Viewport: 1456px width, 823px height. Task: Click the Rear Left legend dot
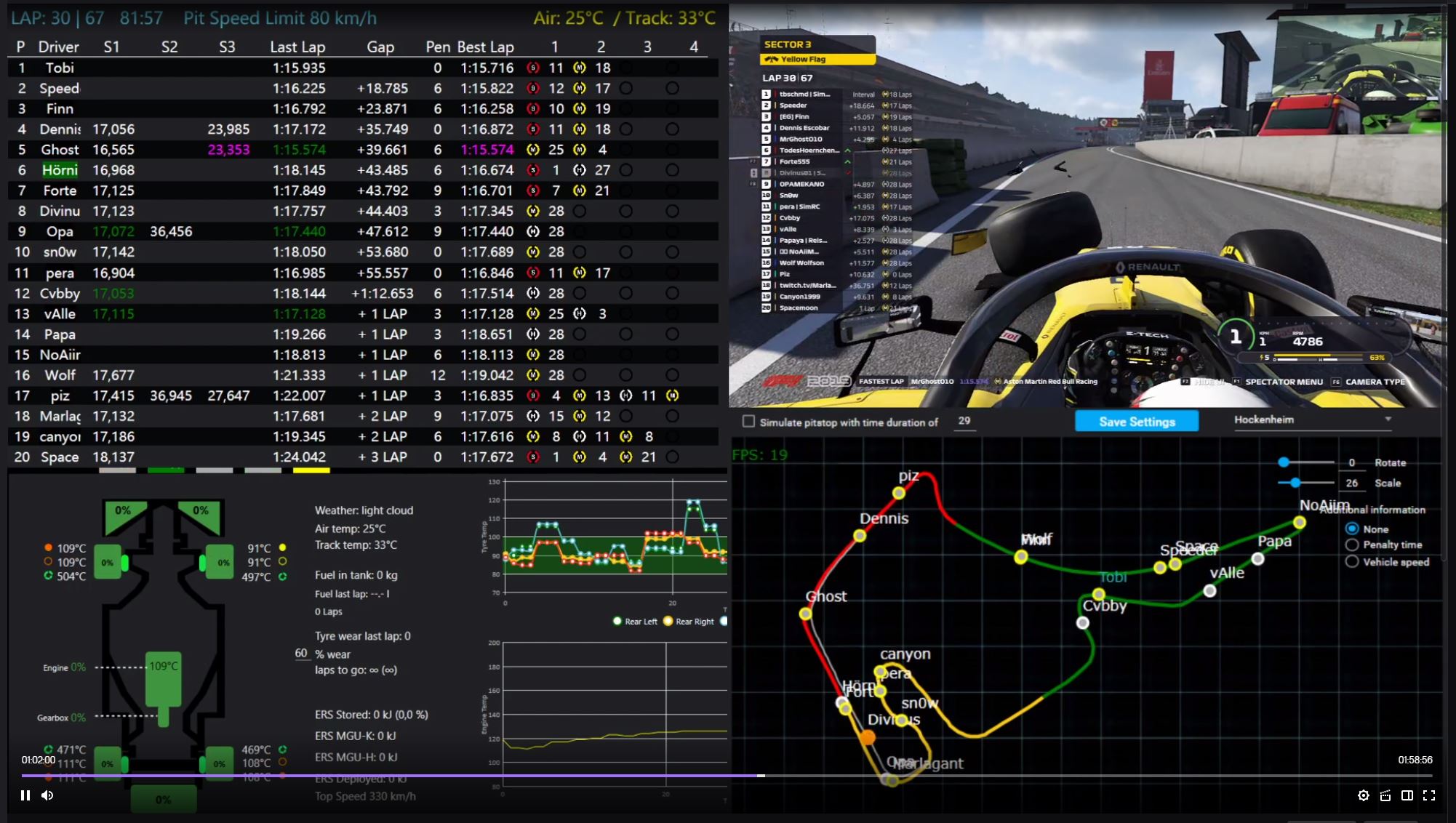coord(617,622)
